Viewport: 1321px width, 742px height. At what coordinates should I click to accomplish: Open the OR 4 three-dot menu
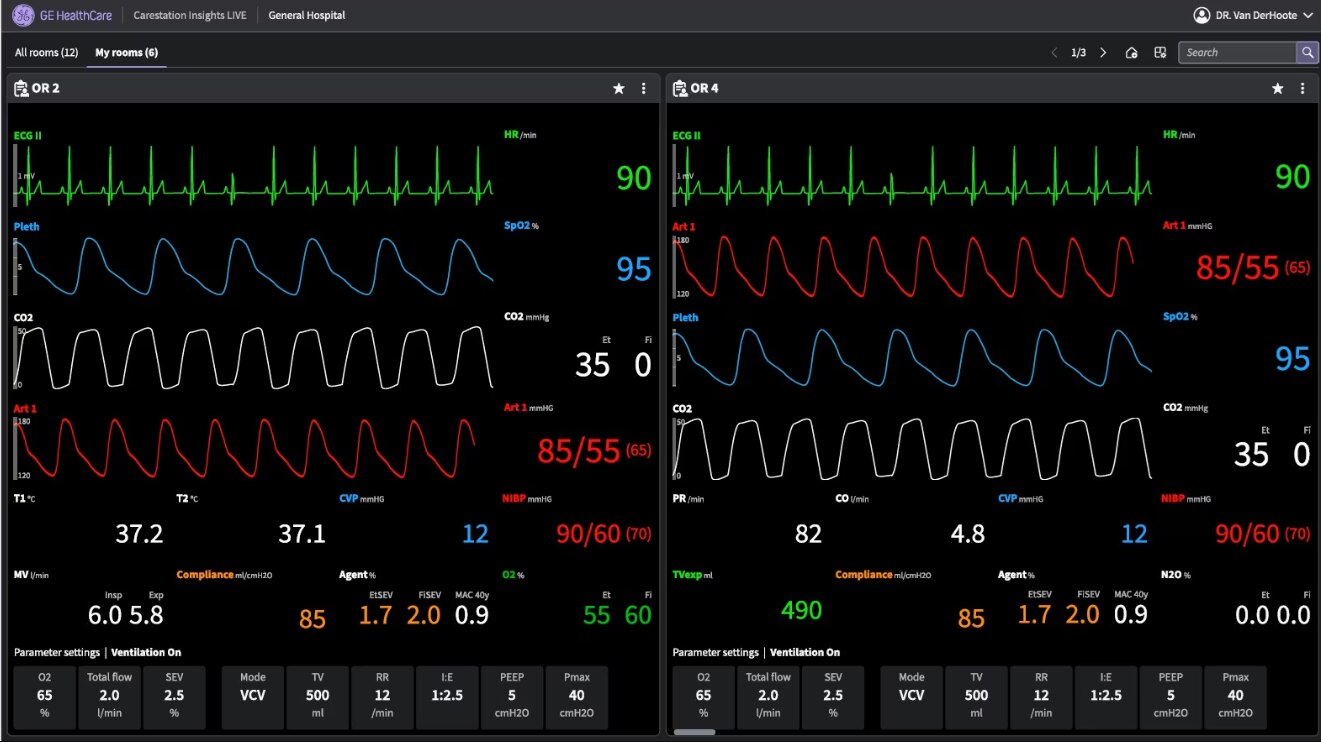1302,88
